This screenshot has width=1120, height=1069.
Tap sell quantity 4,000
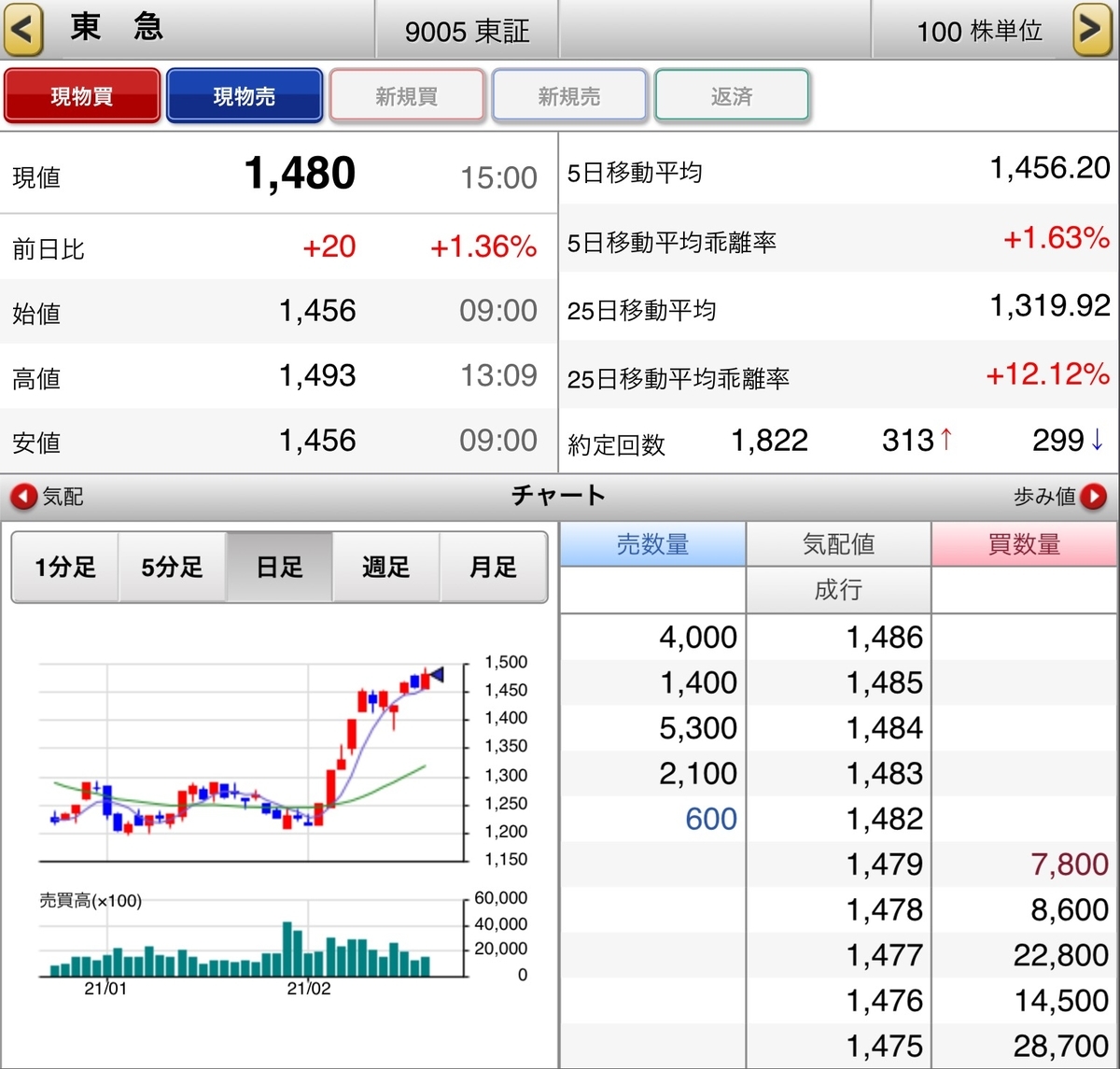pos(698,638)
